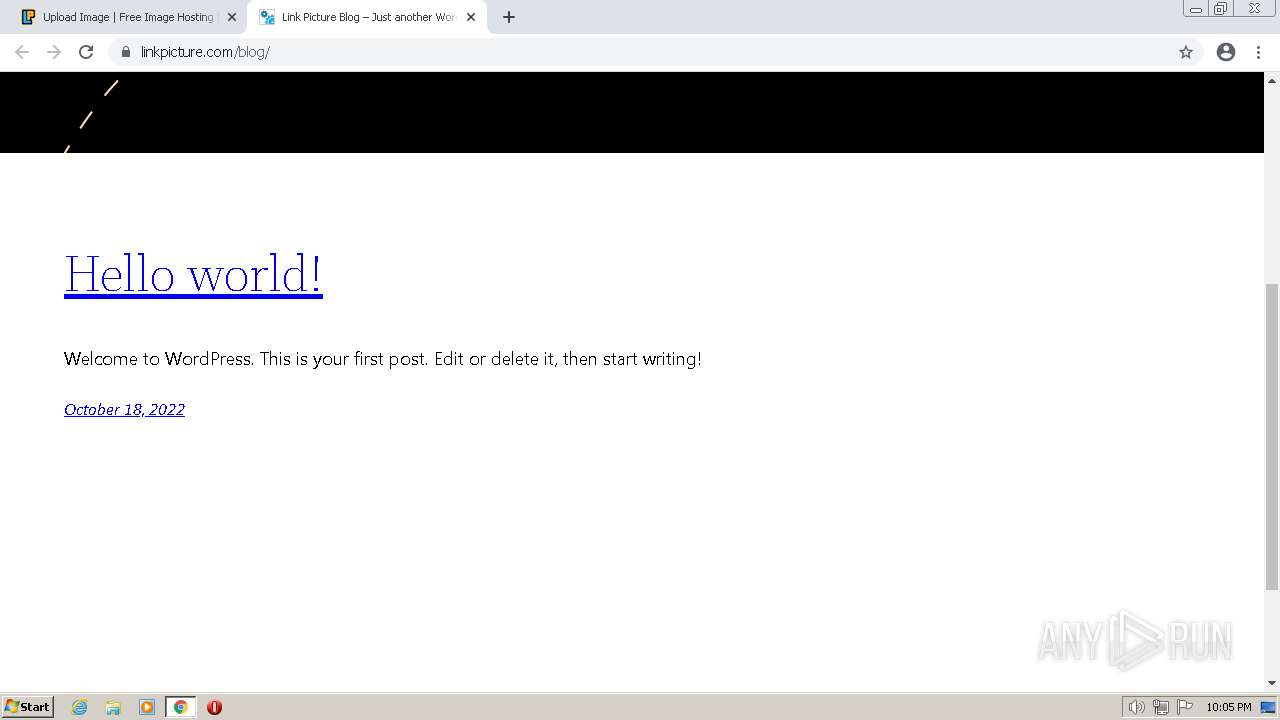Open the red shield taskbar icon
Viewport: 1280px width, 720px height.
point(214,707)
